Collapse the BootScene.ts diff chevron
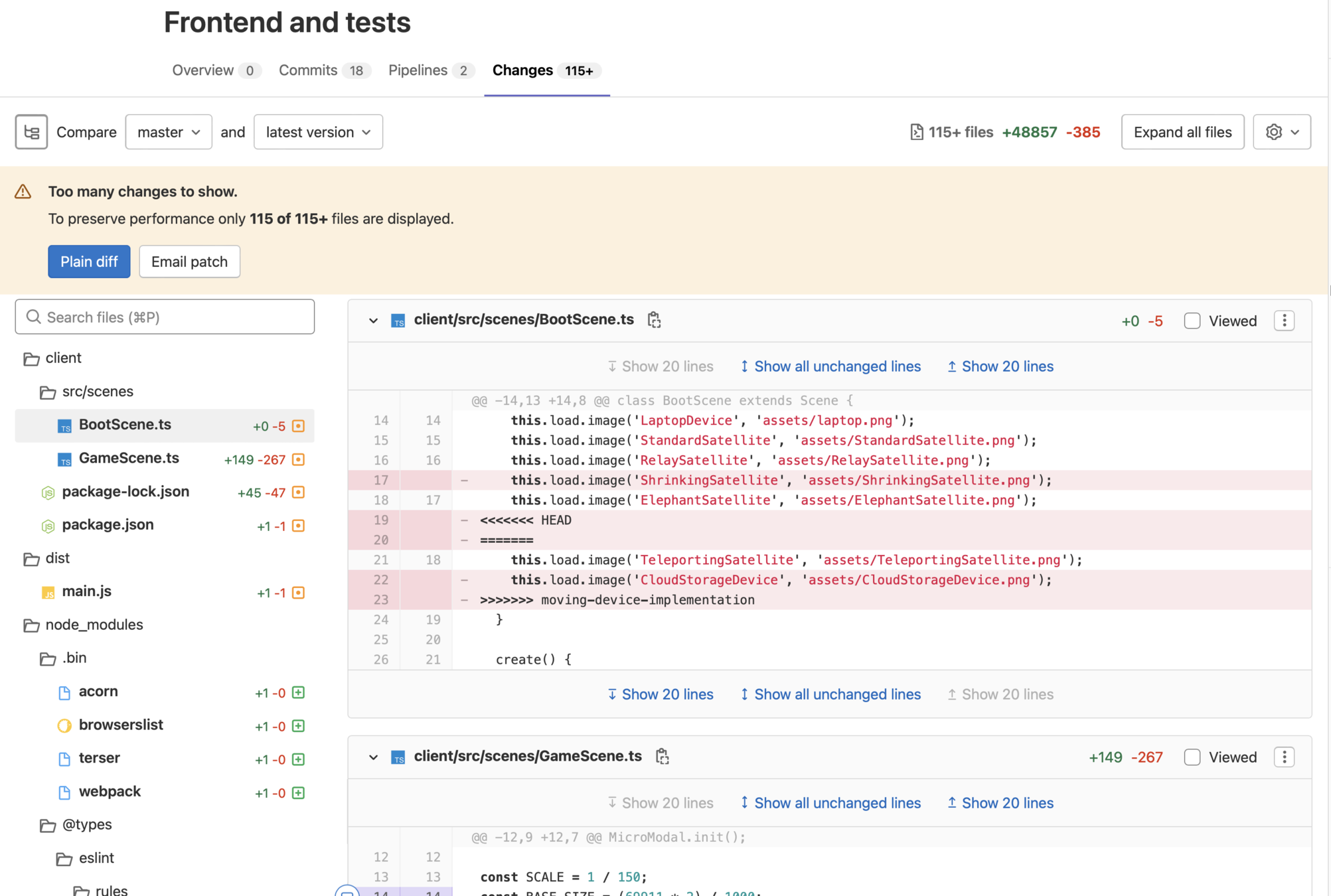The height and width of the screenshot is (896, 1331). click(373, 321)
